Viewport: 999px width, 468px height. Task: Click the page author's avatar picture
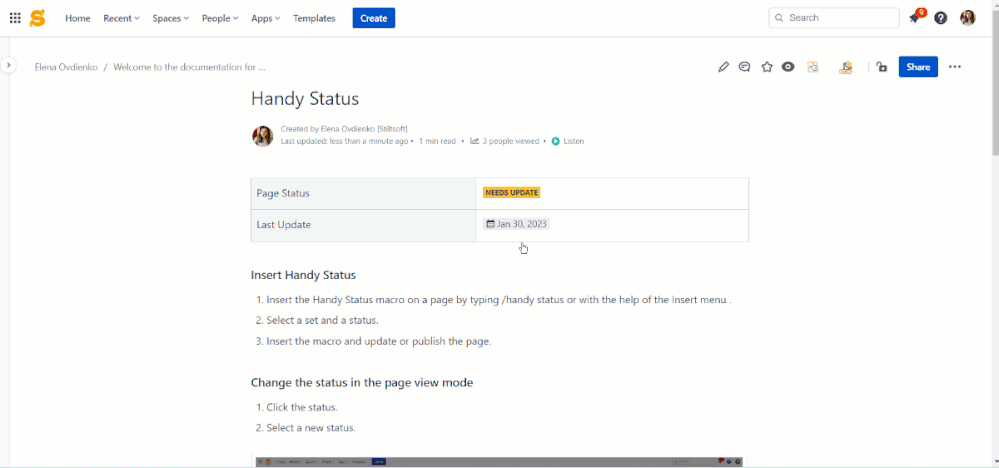[x=262, y=136]
